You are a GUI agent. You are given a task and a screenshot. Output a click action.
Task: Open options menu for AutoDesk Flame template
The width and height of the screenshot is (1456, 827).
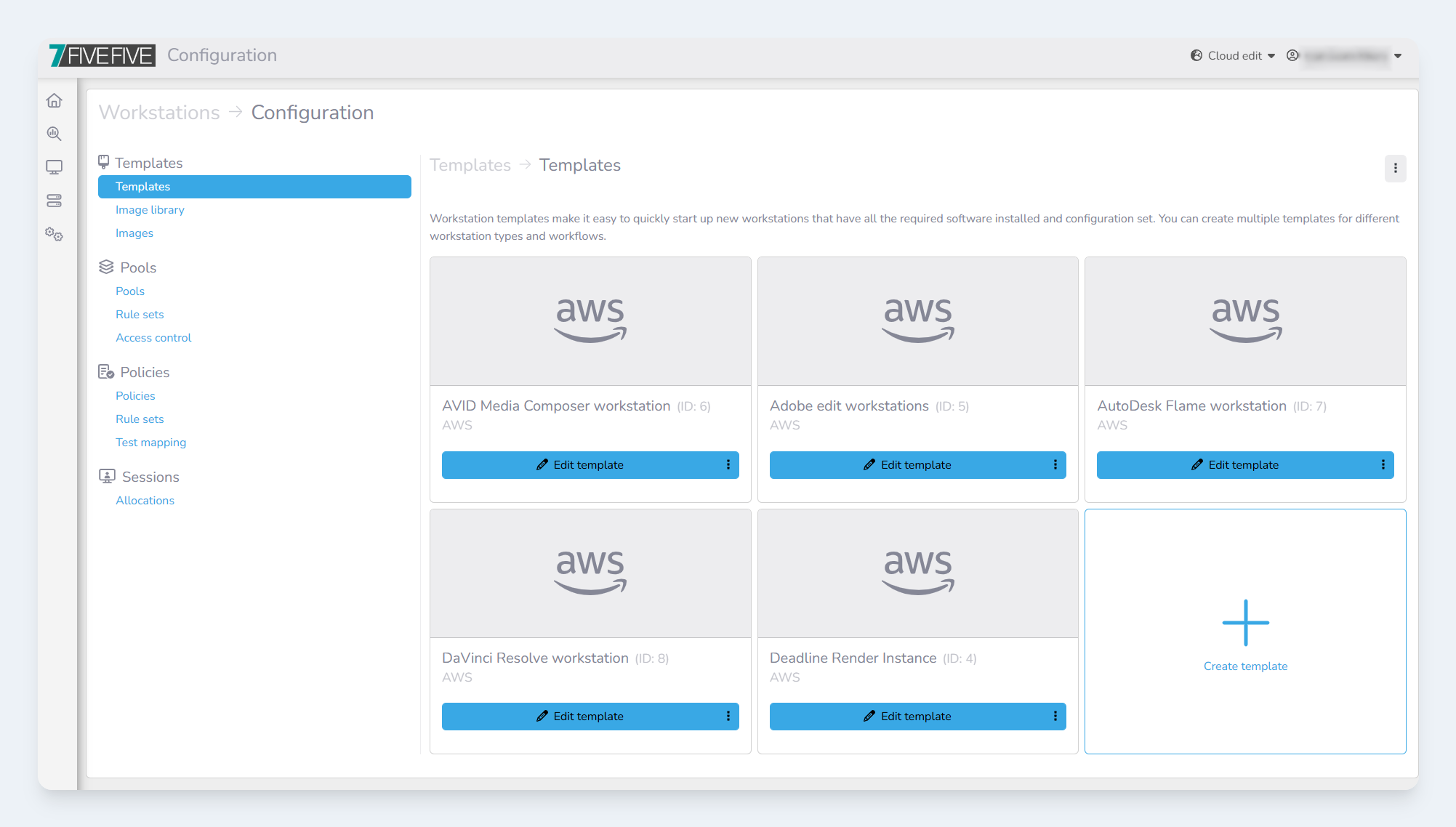(1383, 465)
